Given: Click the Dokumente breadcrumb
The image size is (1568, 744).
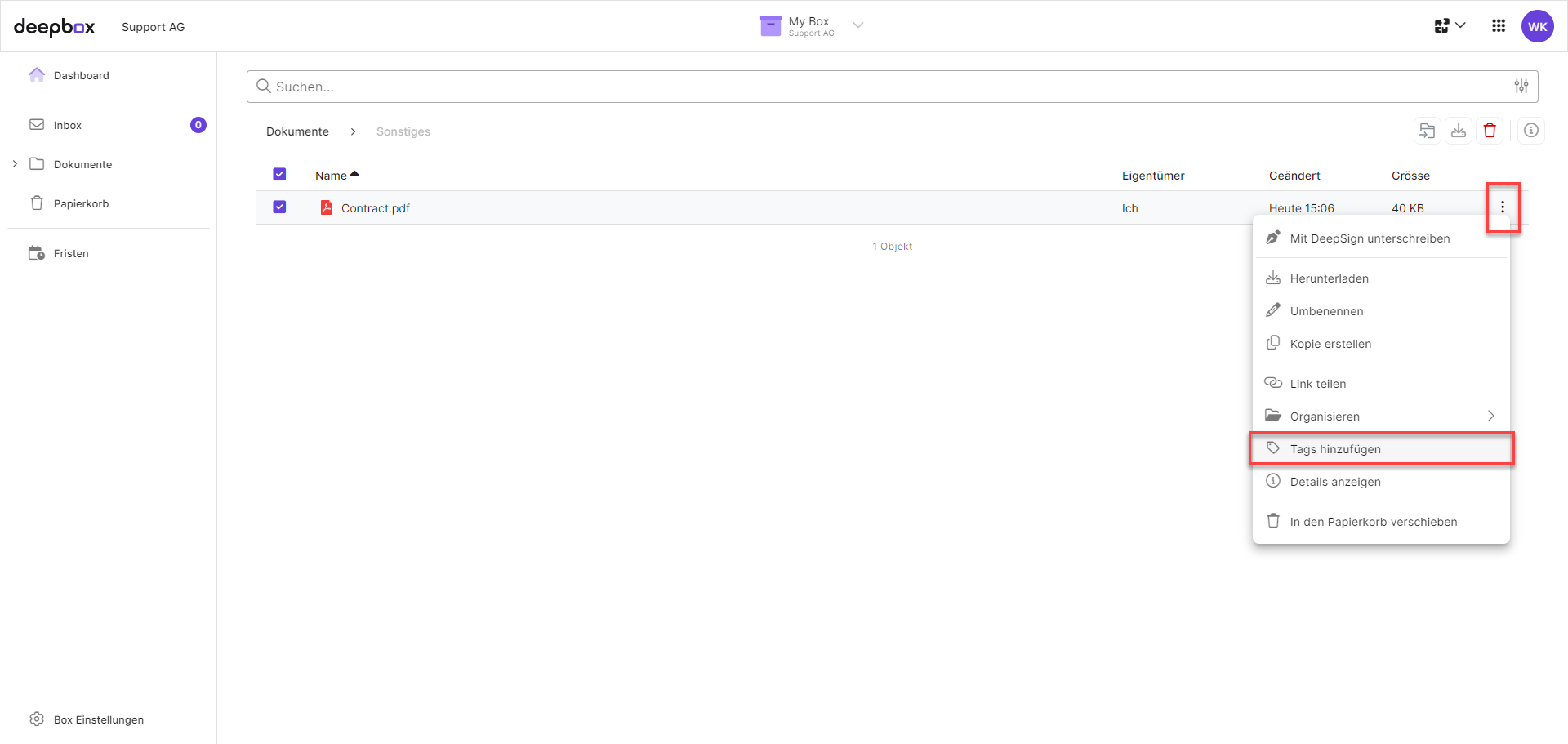Looking at the screenshot, I should tap(297, 131).
